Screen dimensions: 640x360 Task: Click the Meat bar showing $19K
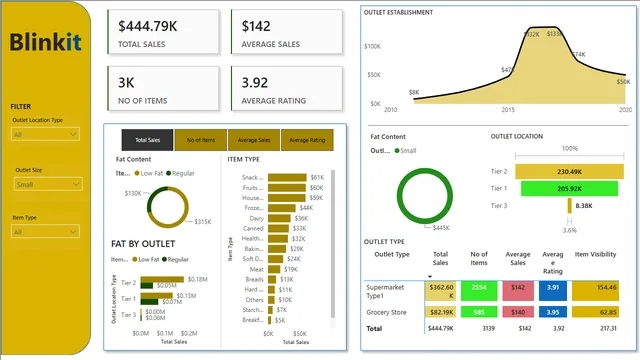[x=274, y=269]
